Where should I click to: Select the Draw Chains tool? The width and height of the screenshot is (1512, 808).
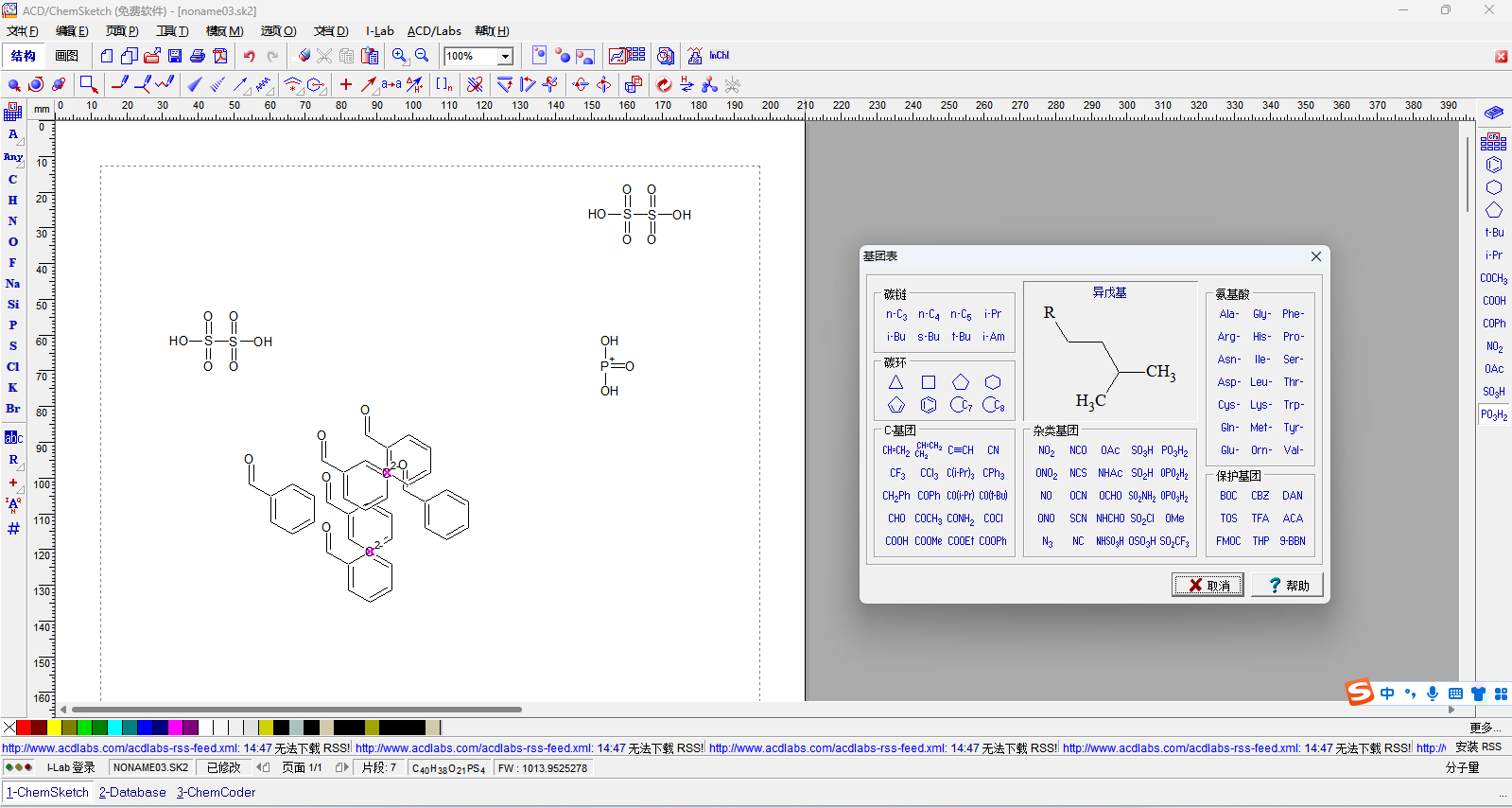[165, 84]
